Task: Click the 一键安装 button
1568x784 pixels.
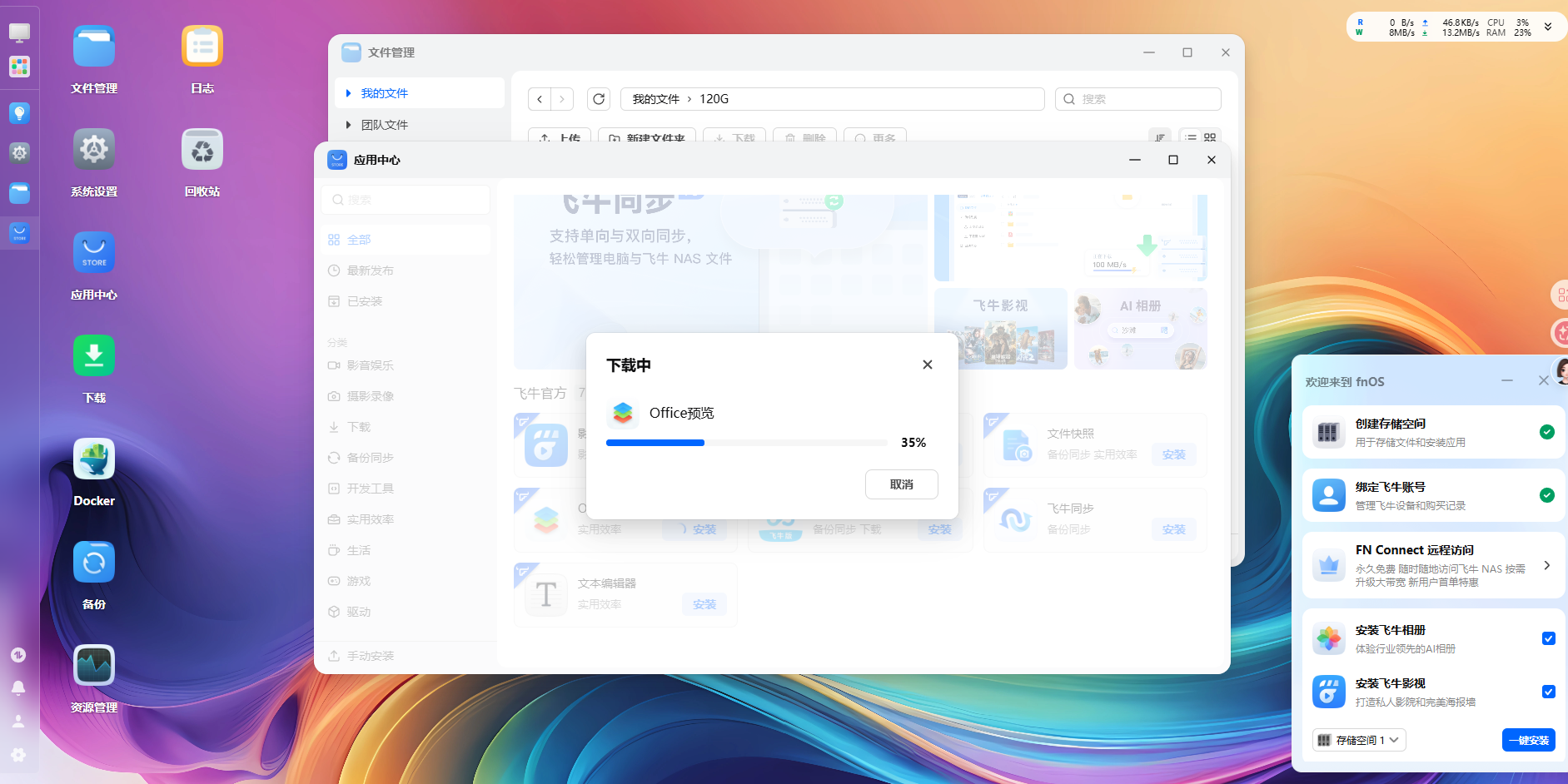Action: [1529, 740]
